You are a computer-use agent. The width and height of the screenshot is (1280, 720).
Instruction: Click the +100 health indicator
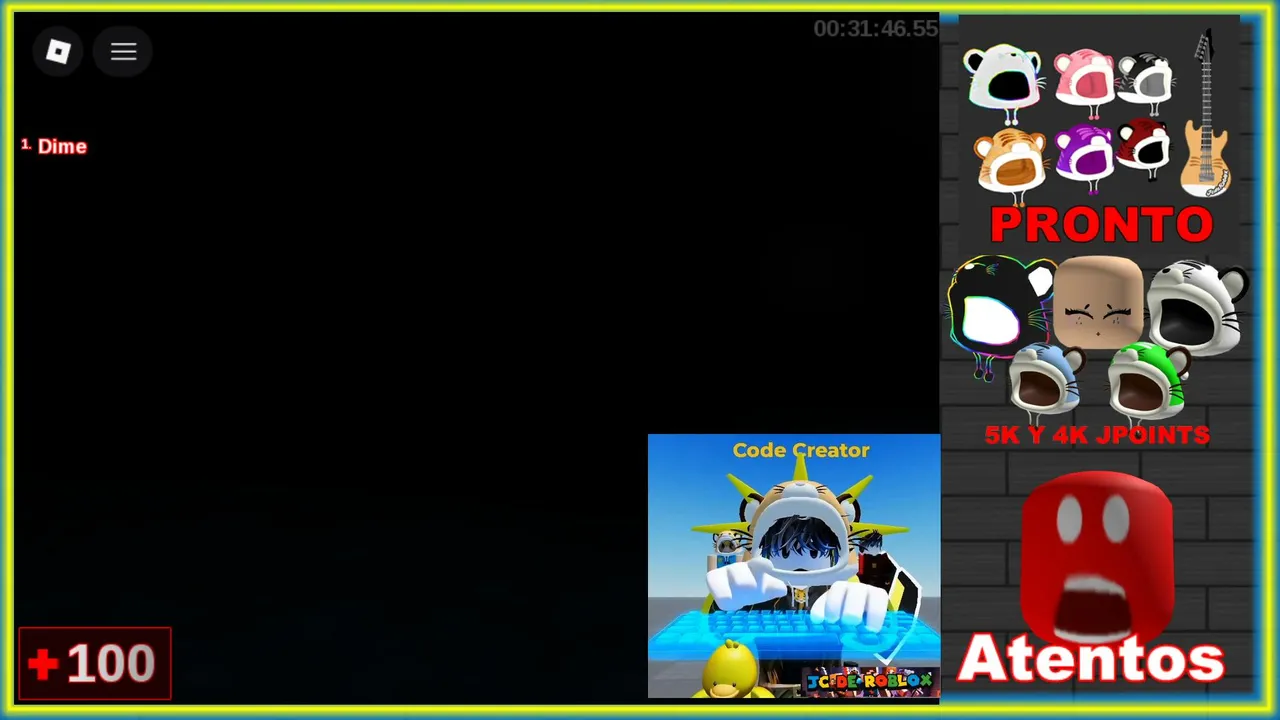click(x=95, y=663)
